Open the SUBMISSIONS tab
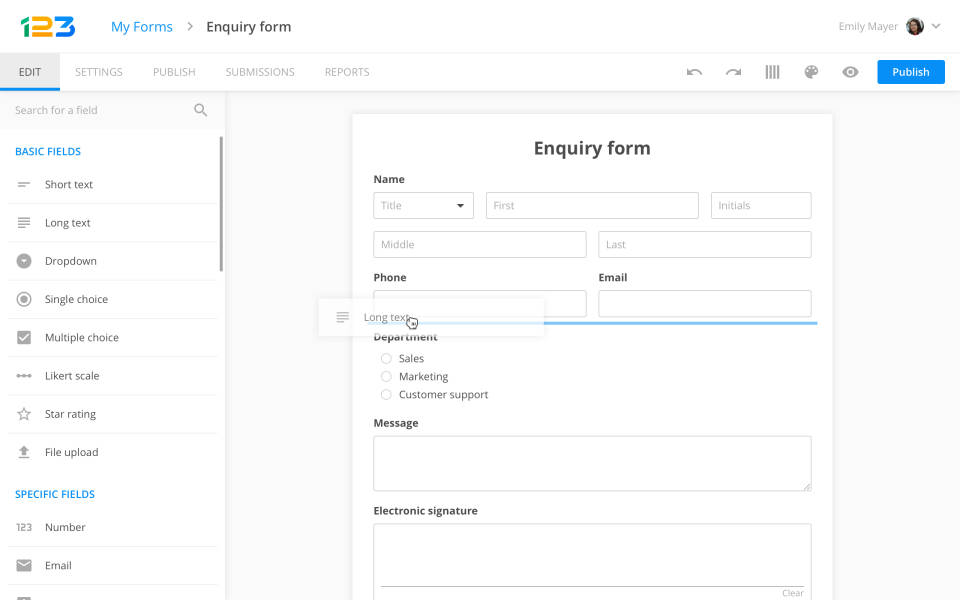 click(x=260, y=71)
